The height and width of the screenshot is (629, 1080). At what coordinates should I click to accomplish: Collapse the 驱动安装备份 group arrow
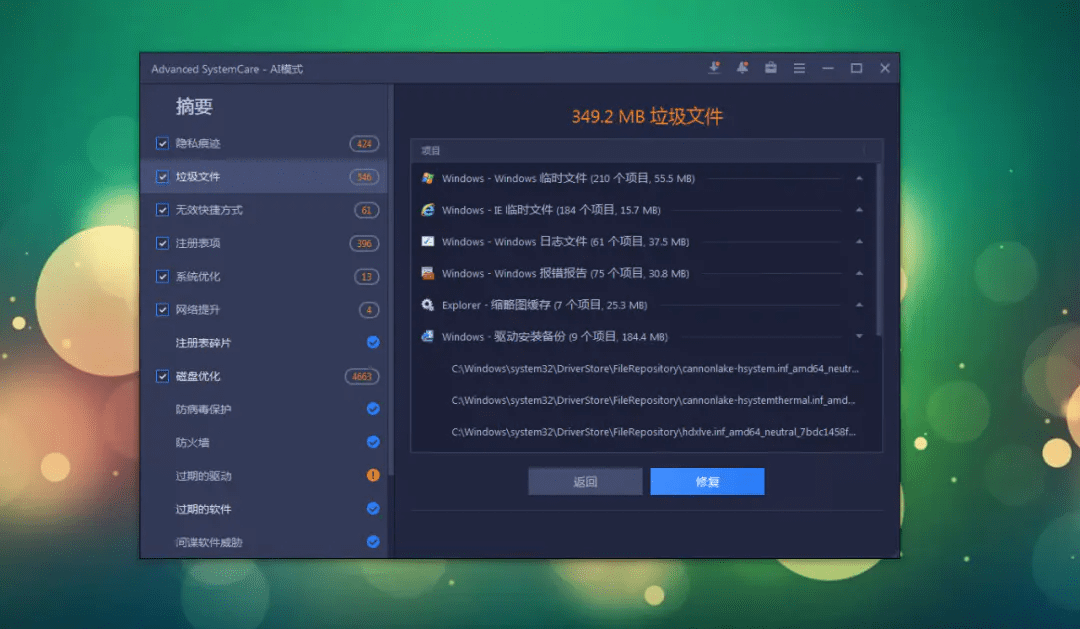[x=859, y=336]
